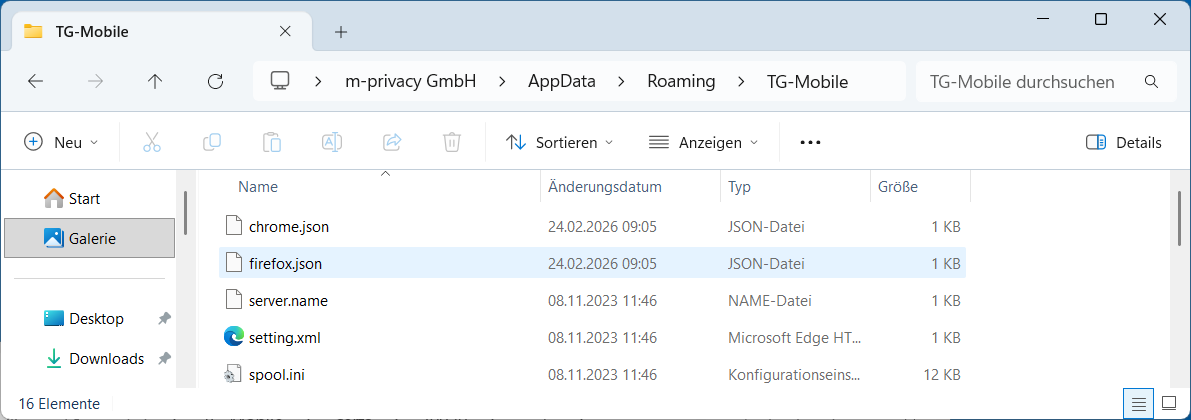Open the Neu dropdown menu
This screenshot has height=420, width=1191.
[62, 142]
